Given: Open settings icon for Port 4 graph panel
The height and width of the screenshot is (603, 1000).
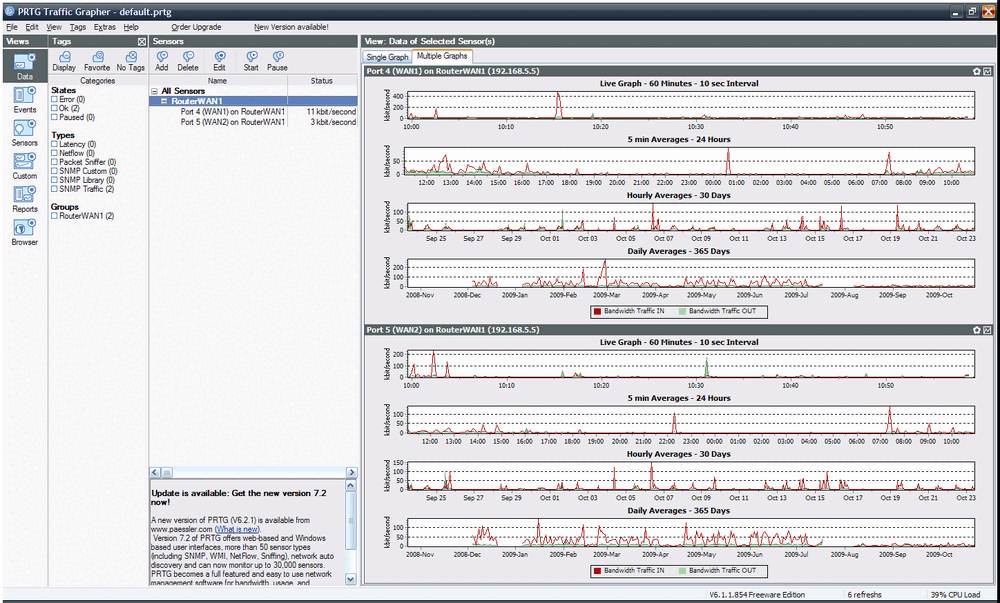Looking at the screenshot, I should point(976,71).
